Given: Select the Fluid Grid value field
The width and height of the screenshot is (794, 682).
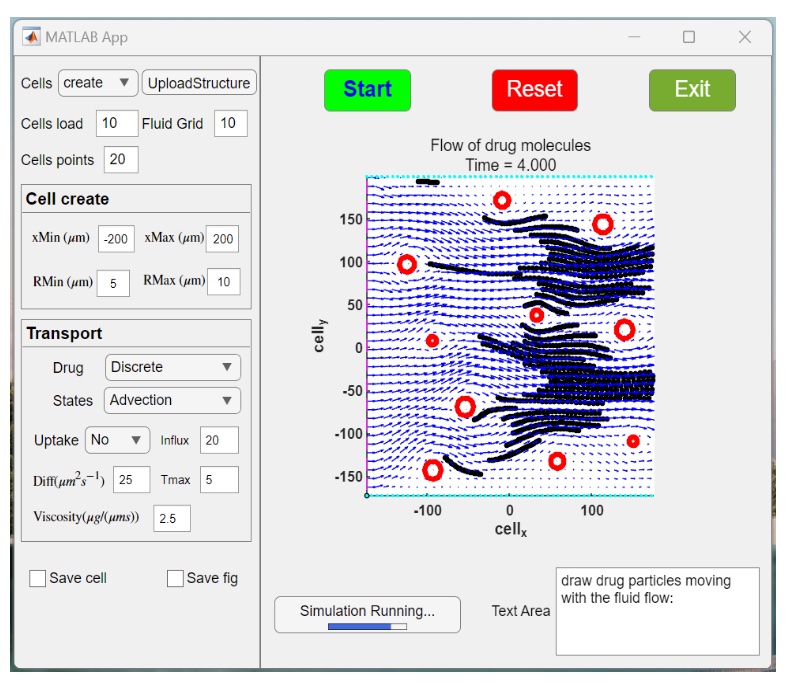Looking at the screenshot, I should 230,124.
